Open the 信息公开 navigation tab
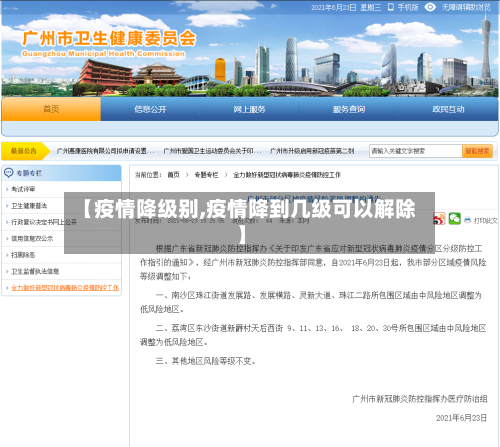The width and height of the screenshot is (500, 447). click(150, 109)
